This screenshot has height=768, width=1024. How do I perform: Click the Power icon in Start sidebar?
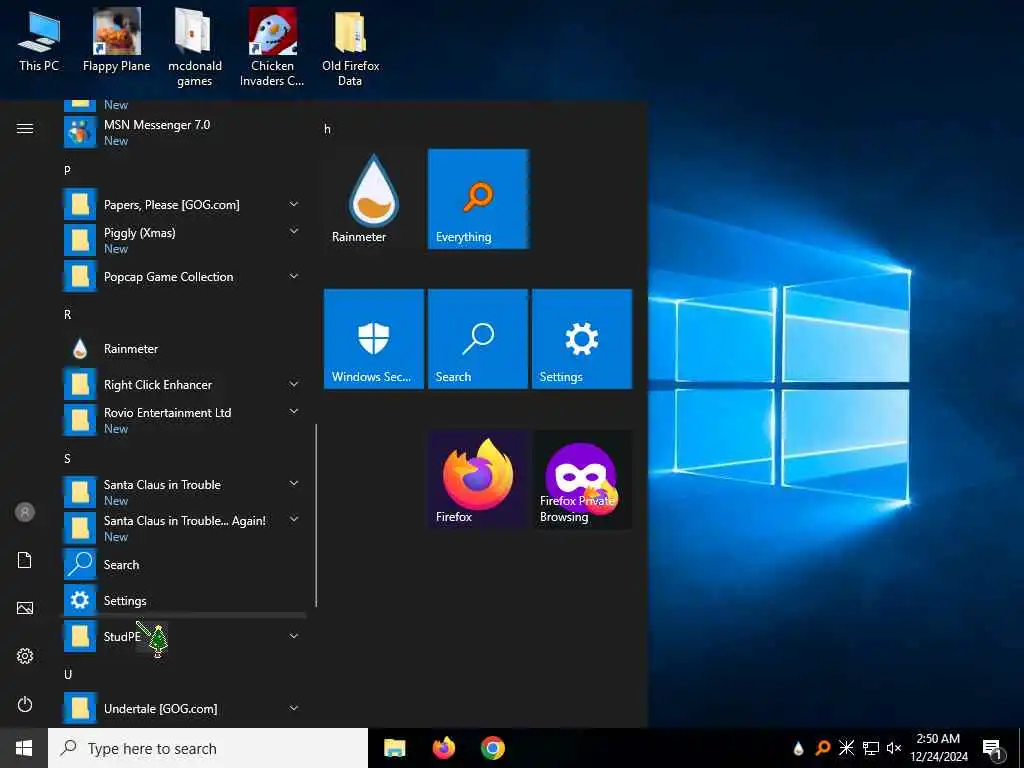(x=25, y=705)
